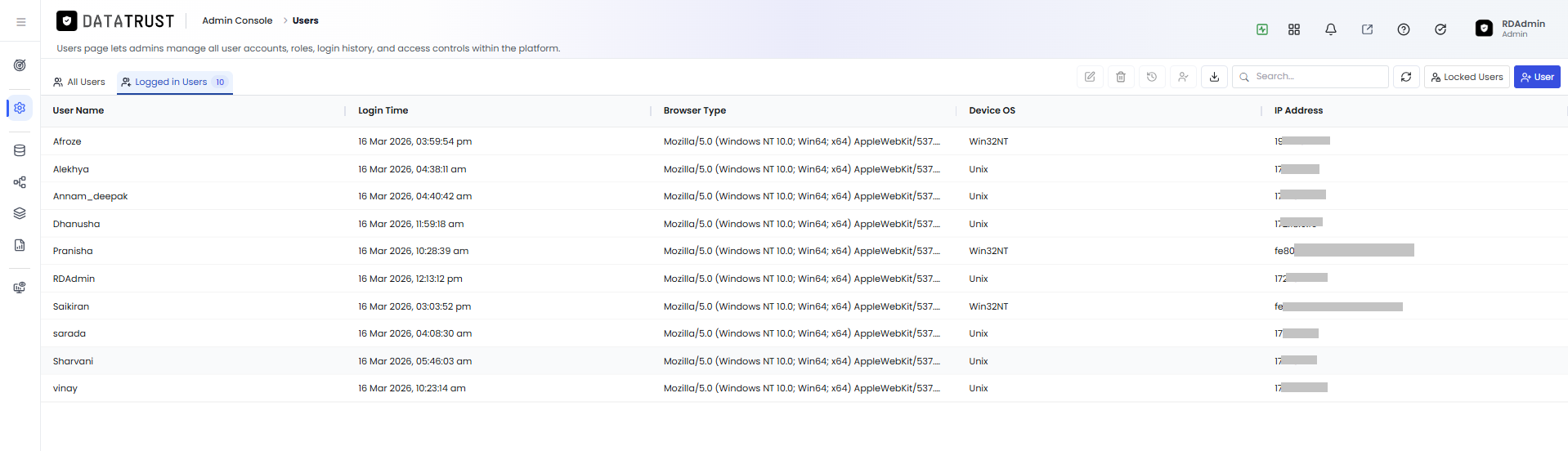The width and height of the screenshot is (1568, 451).
Task: Sort by the User Name column header
Action: pos(78,110)
